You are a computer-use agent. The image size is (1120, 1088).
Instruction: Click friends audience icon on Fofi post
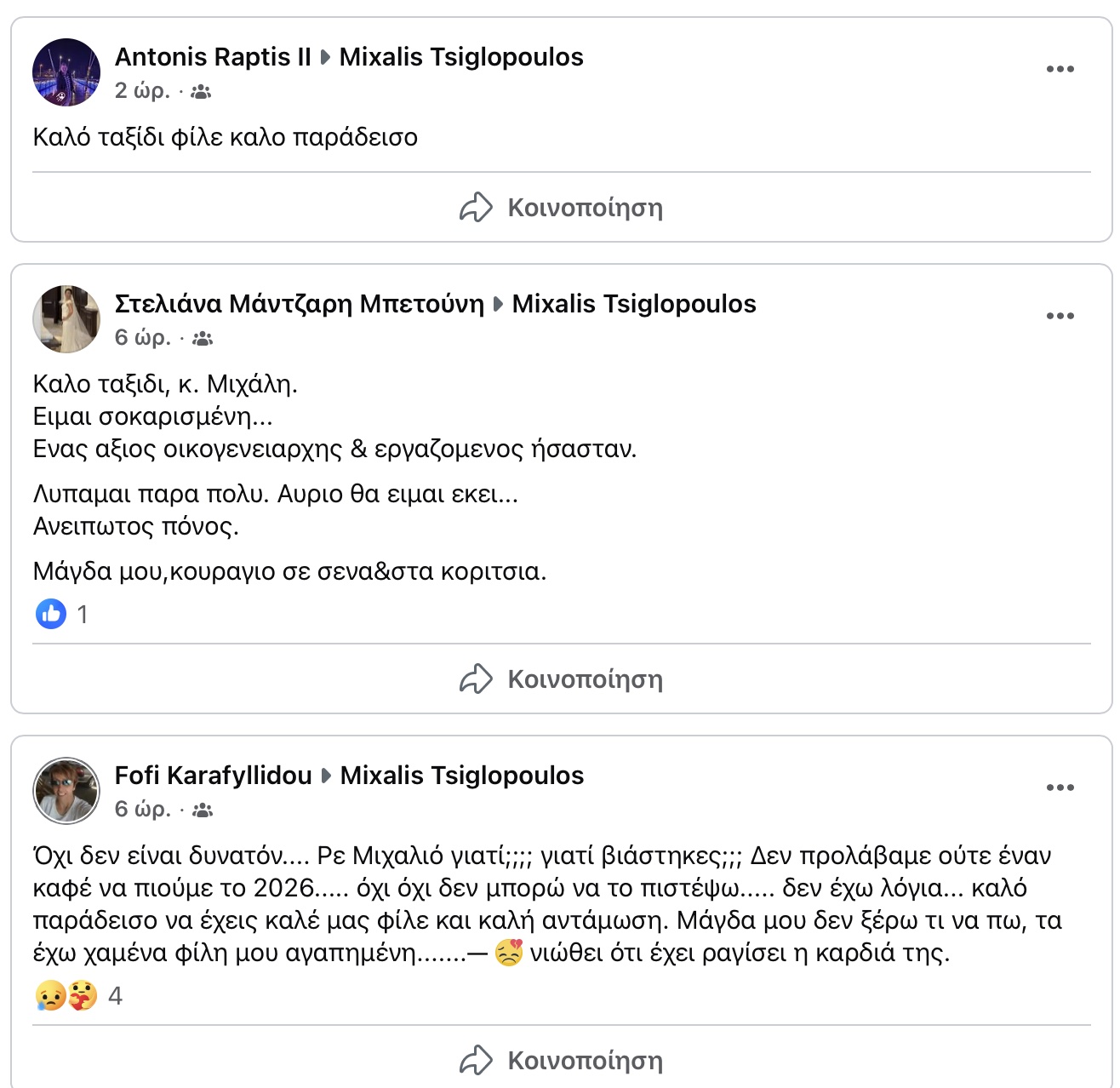[x=203, y=810]
